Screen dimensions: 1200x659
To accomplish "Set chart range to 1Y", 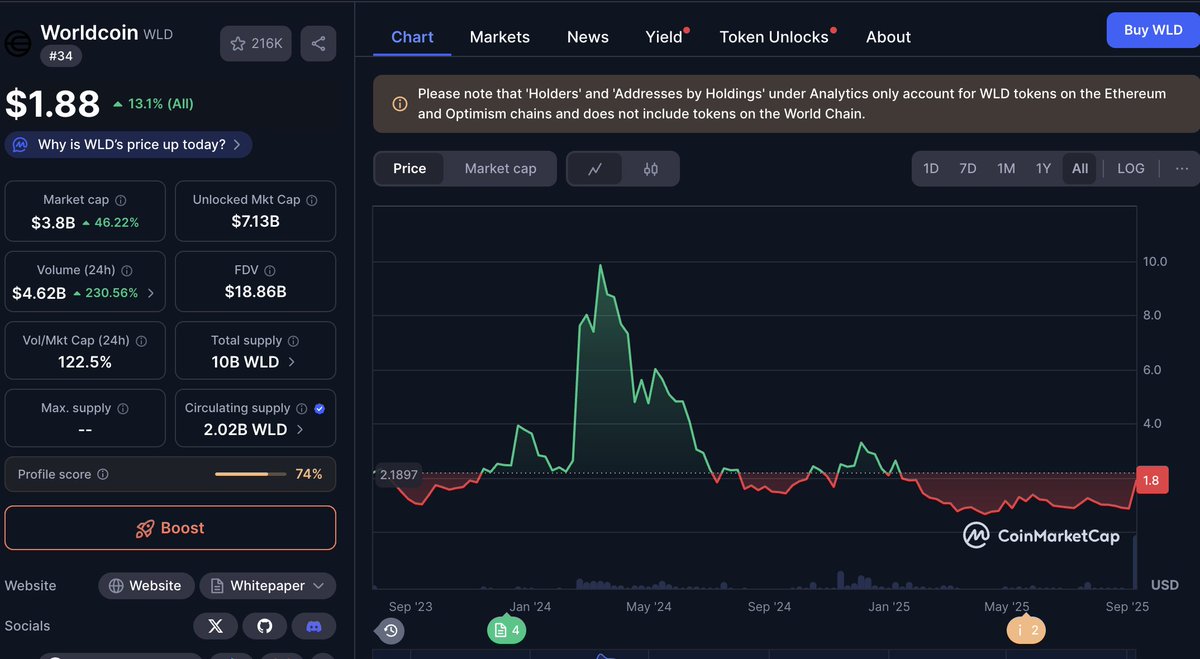I will pos(1043,168).
